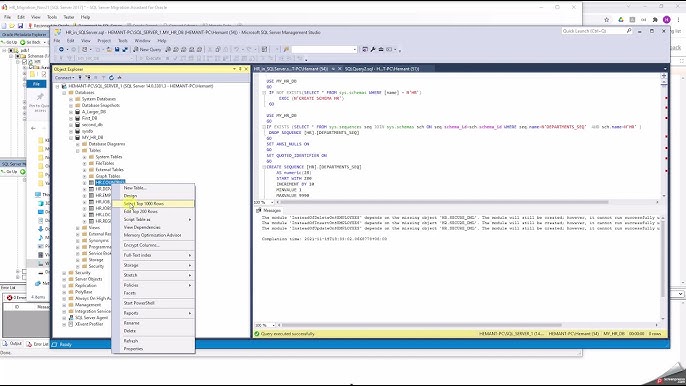The height and width of the screenshot is (386, 686).
Task: Click the query editor horizontal scrollbar
Action: click(467, 202)
